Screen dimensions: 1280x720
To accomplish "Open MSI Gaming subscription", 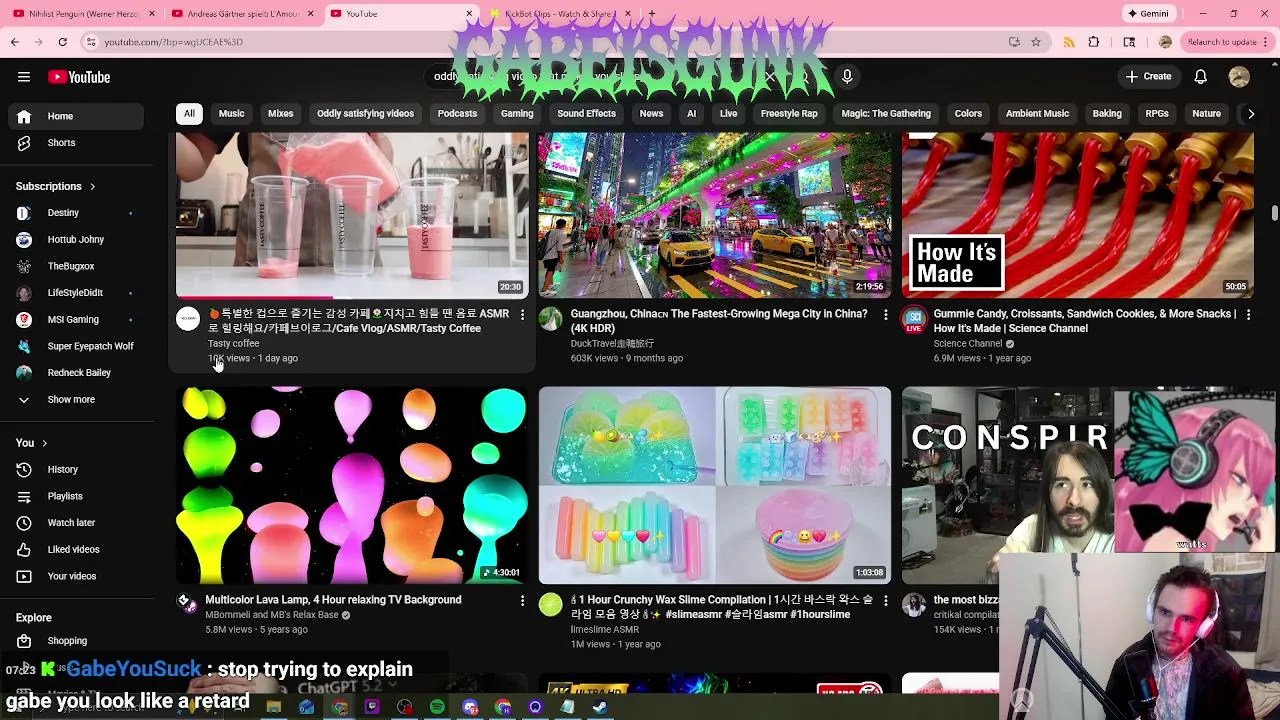I will click(76, 320).
